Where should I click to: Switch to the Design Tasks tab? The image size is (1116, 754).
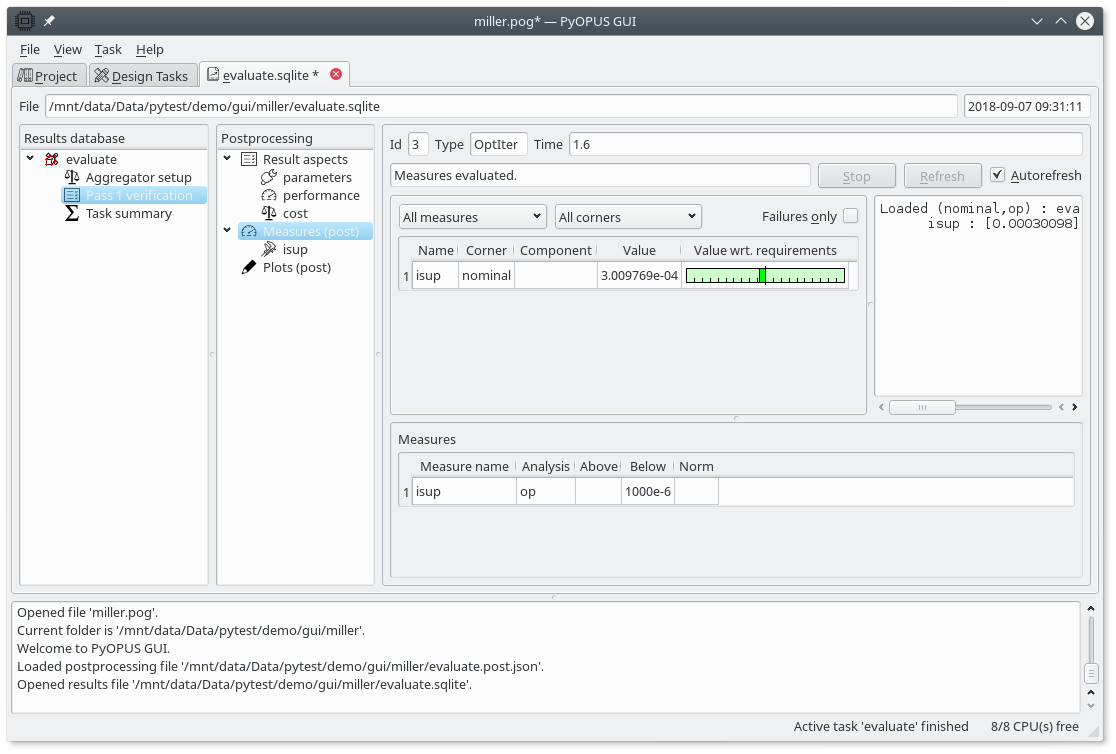click(140, 76)
